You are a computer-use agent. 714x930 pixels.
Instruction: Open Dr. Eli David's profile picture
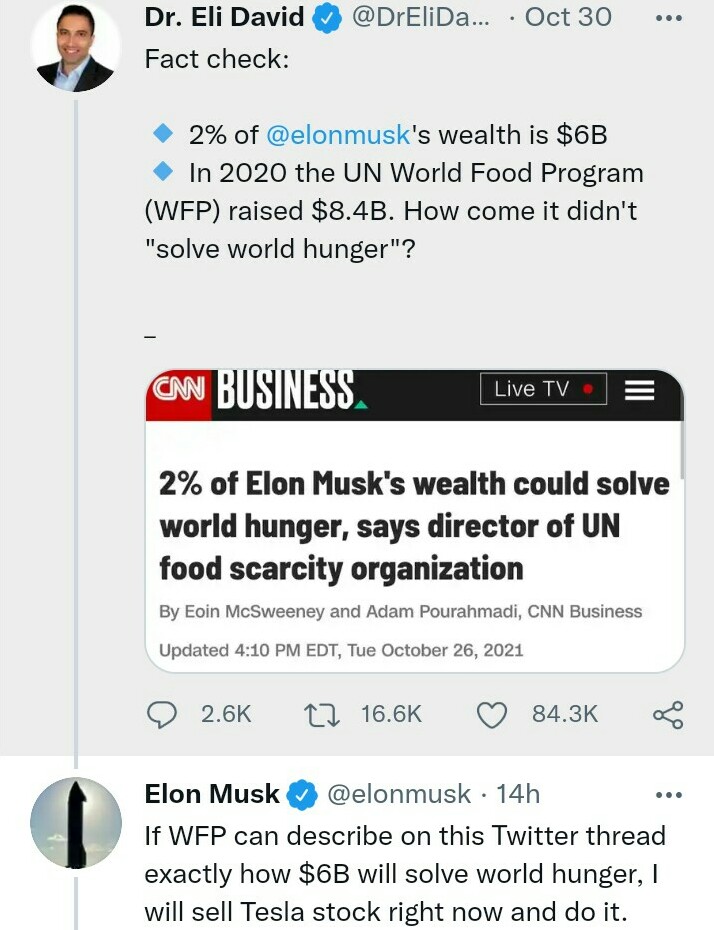point(76,47)
